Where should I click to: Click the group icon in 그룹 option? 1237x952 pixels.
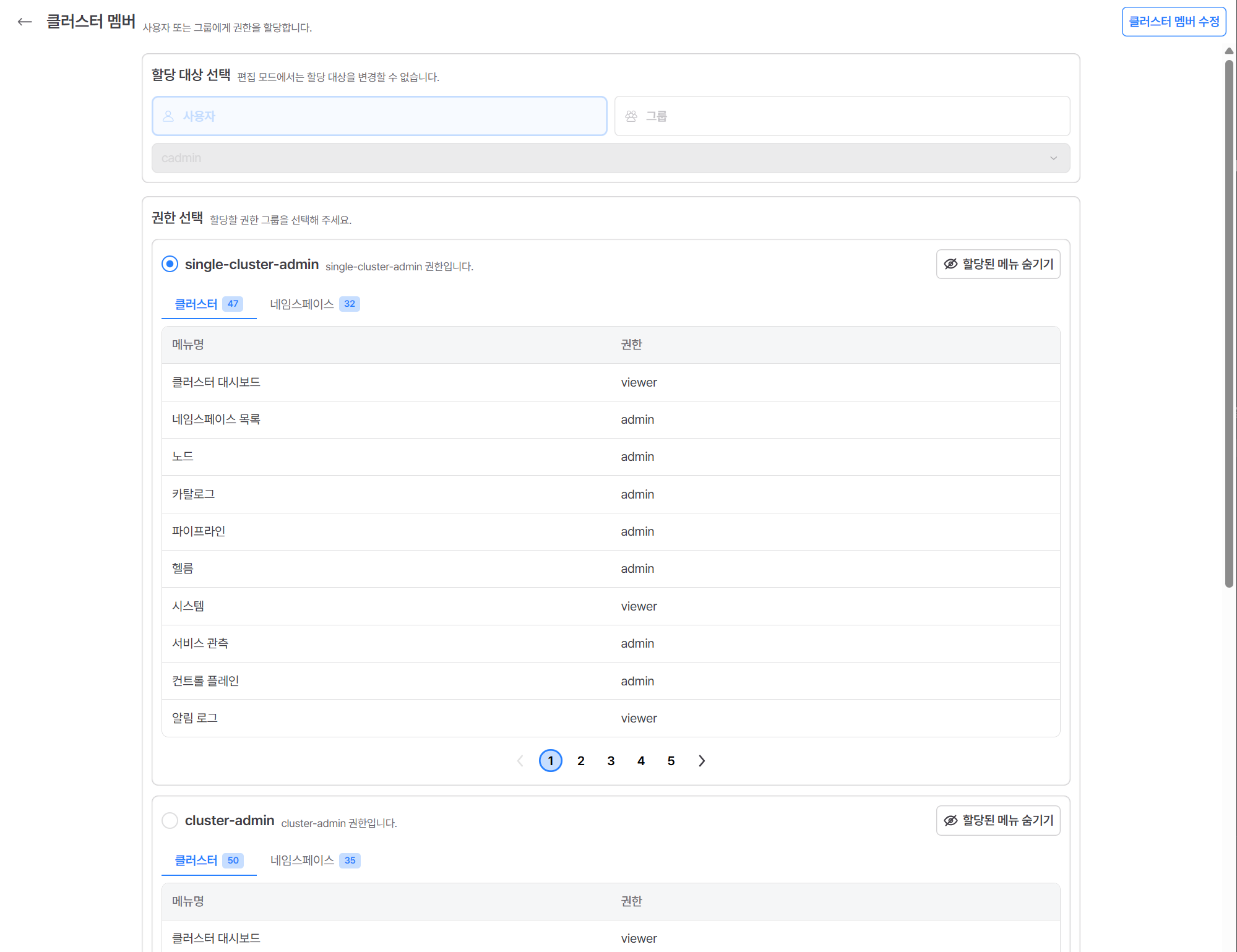click(x=631, y=116)
